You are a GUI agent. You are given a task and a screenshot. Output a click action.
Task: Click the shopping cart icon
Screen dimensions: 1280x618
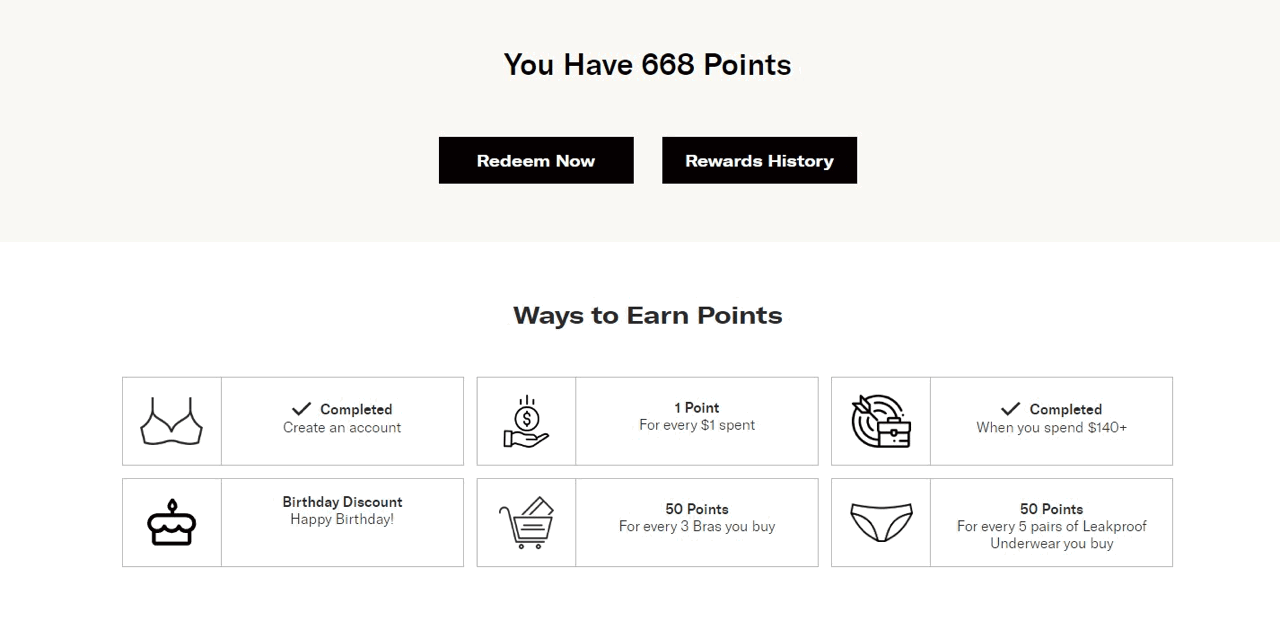[x=526, y=522]
